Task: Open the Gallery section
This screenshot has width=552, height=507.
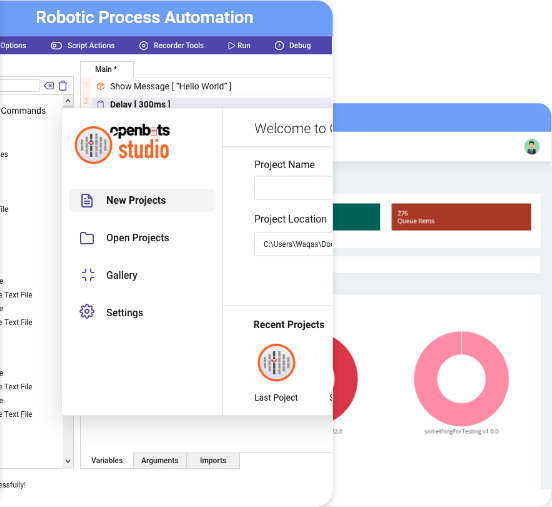Action: point(122,275)
